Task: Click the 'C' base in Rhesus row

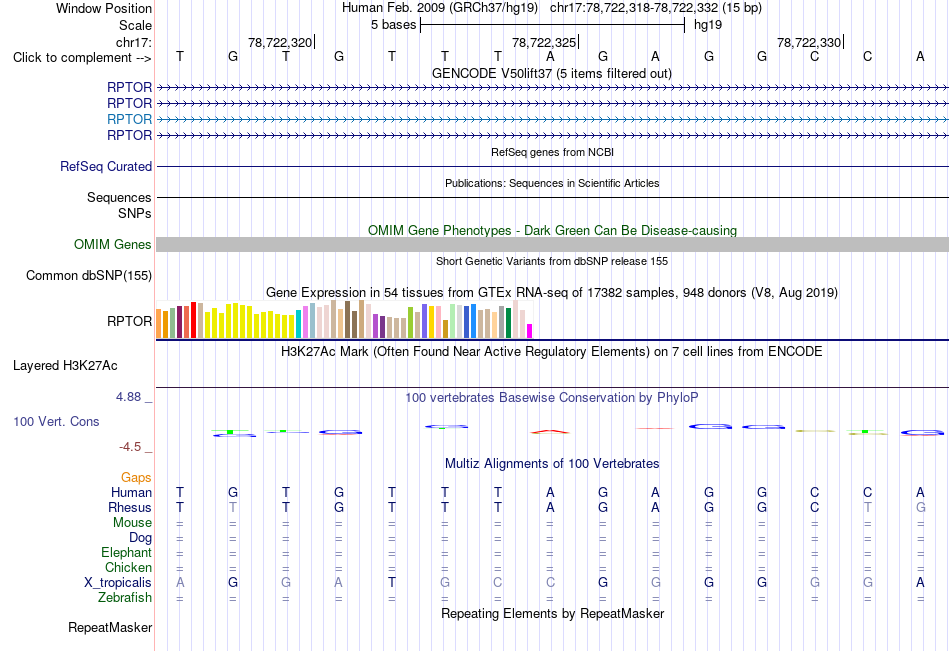Action: click(814, 507)
